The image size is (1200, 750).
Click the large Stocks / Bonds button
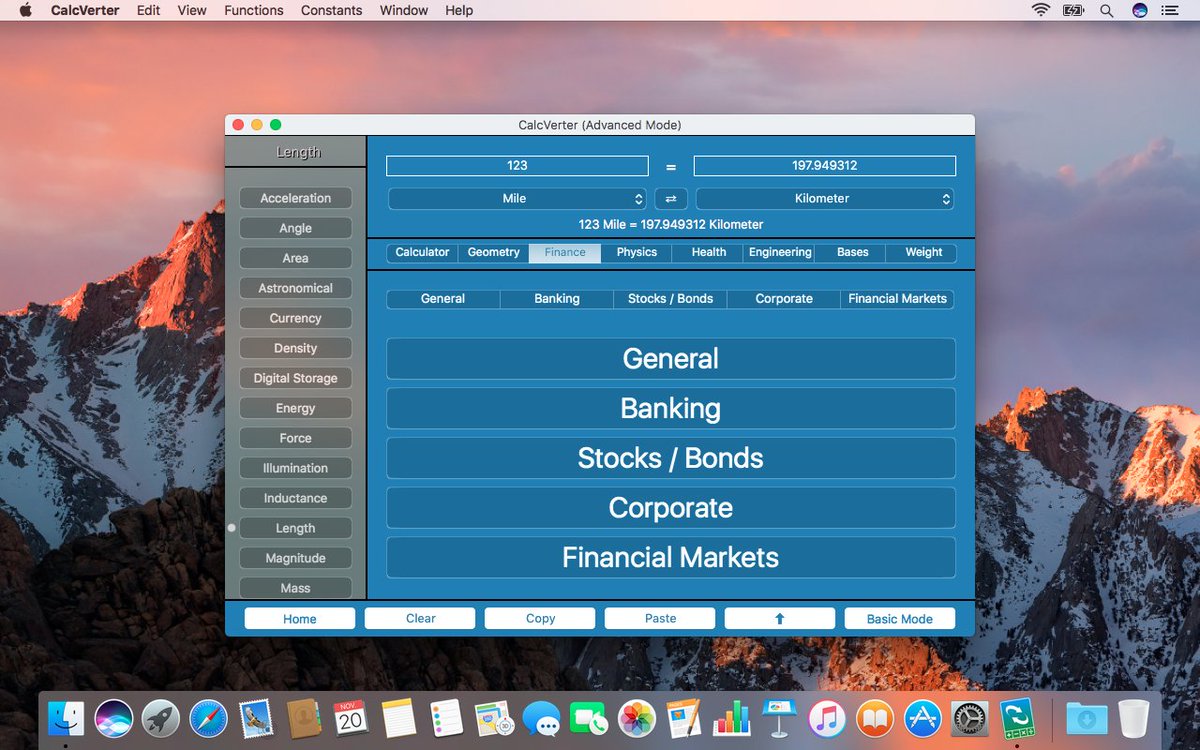pos(671,458)
